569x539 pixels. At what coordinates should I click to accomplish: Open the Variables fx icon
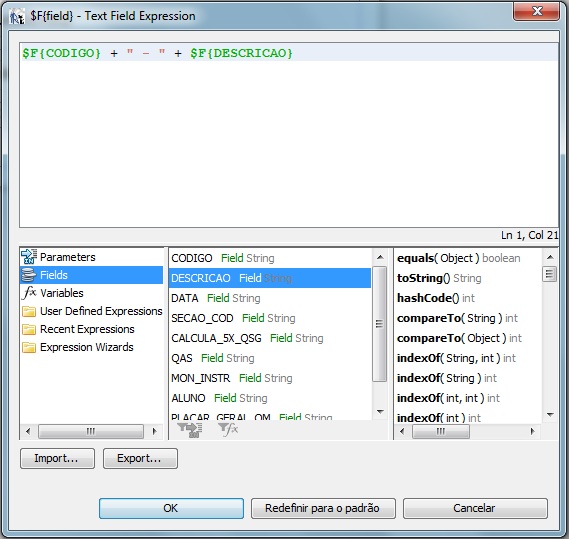point(29,293)
